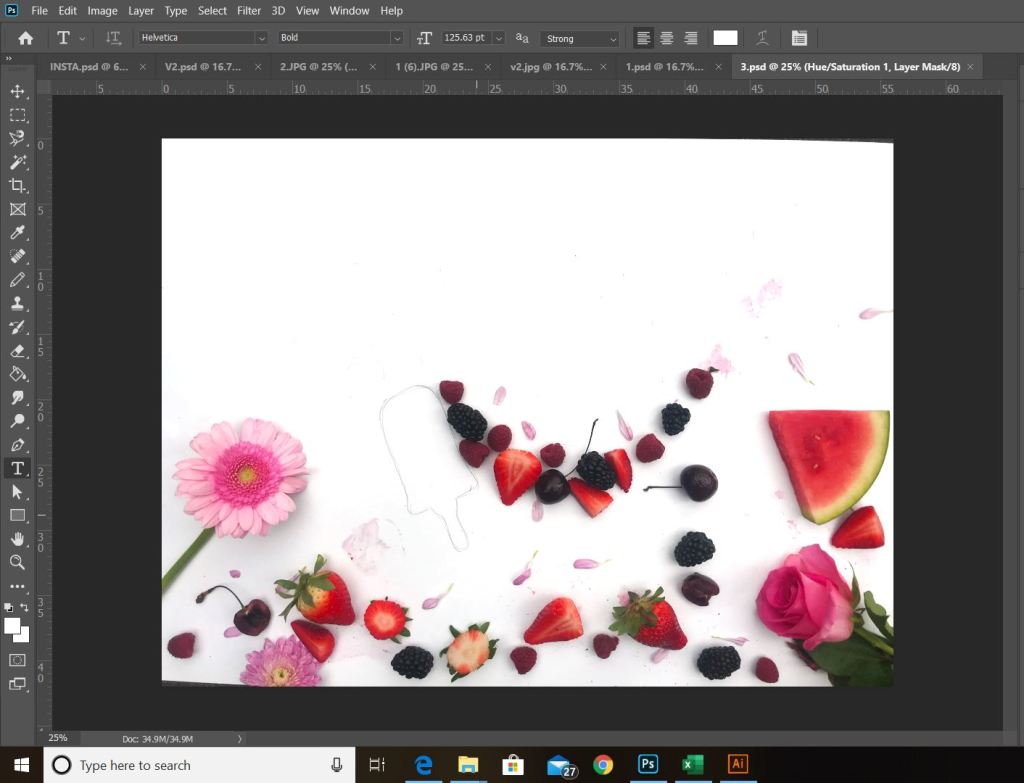Screen dimensions: 1024x783
Task: Toggle Quick Mask mode
Action: tap(17, 660)
